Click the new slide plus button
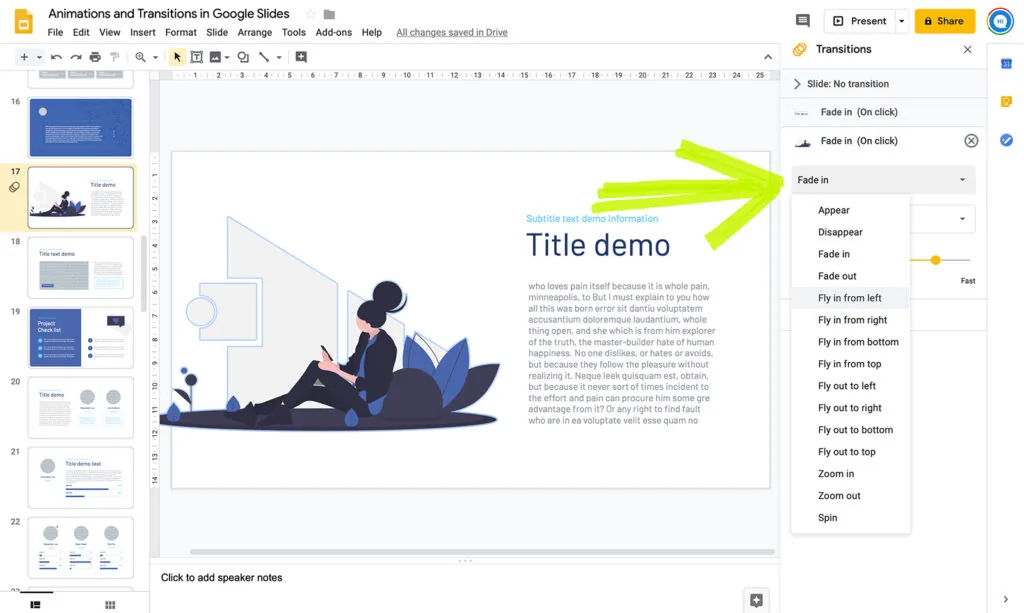Viewport: 1024px width, 613px height. click(x=24, y=57)
